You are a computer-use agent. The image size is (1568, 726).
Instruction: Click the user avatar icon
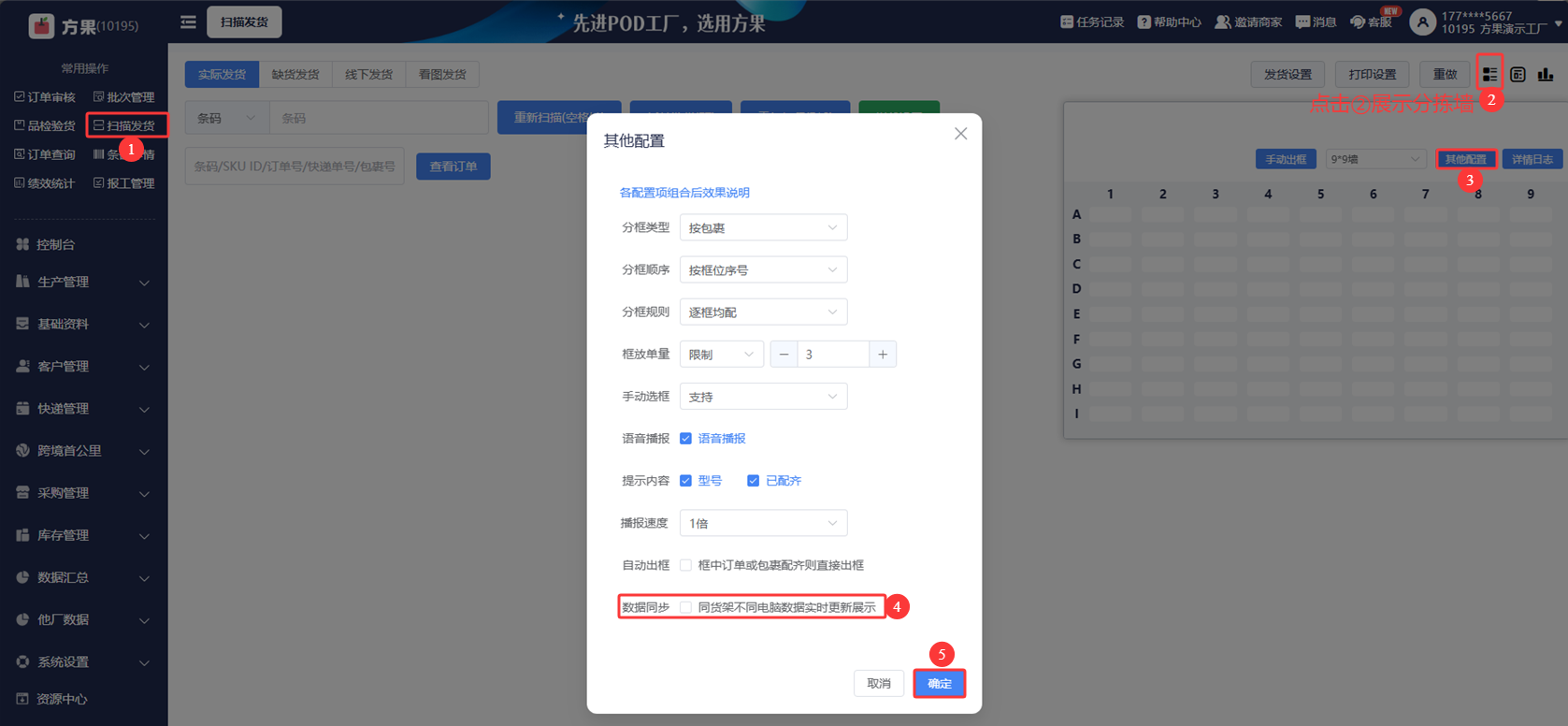click(1422, 22)
